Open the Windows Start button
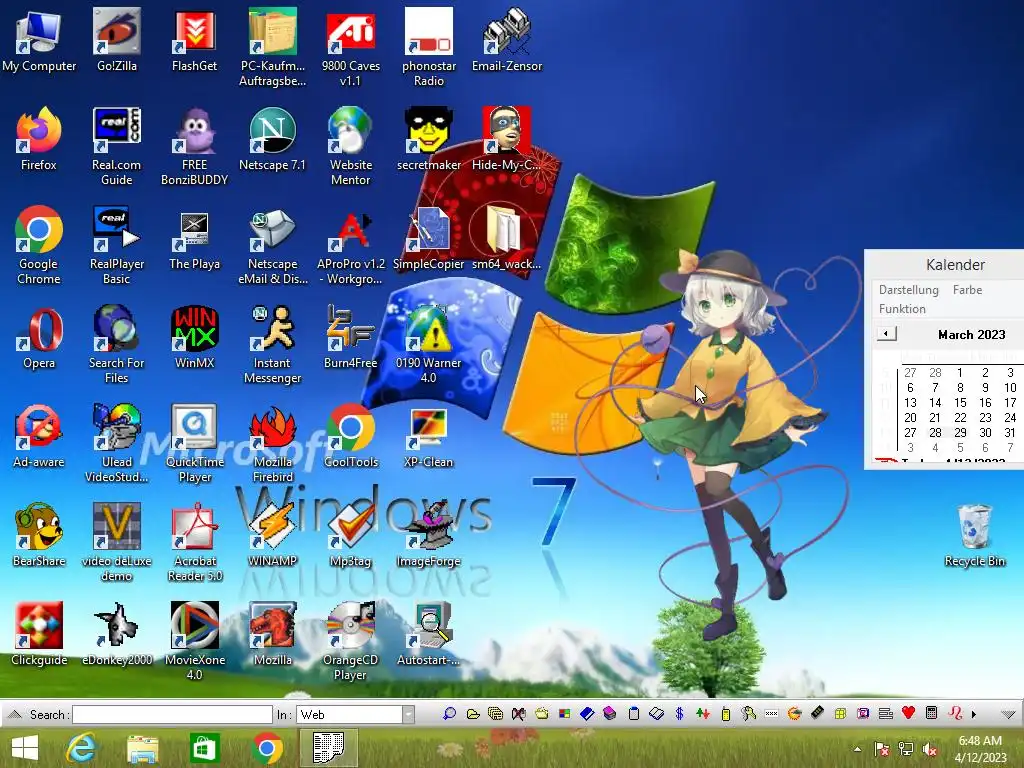 coord(25,748)
